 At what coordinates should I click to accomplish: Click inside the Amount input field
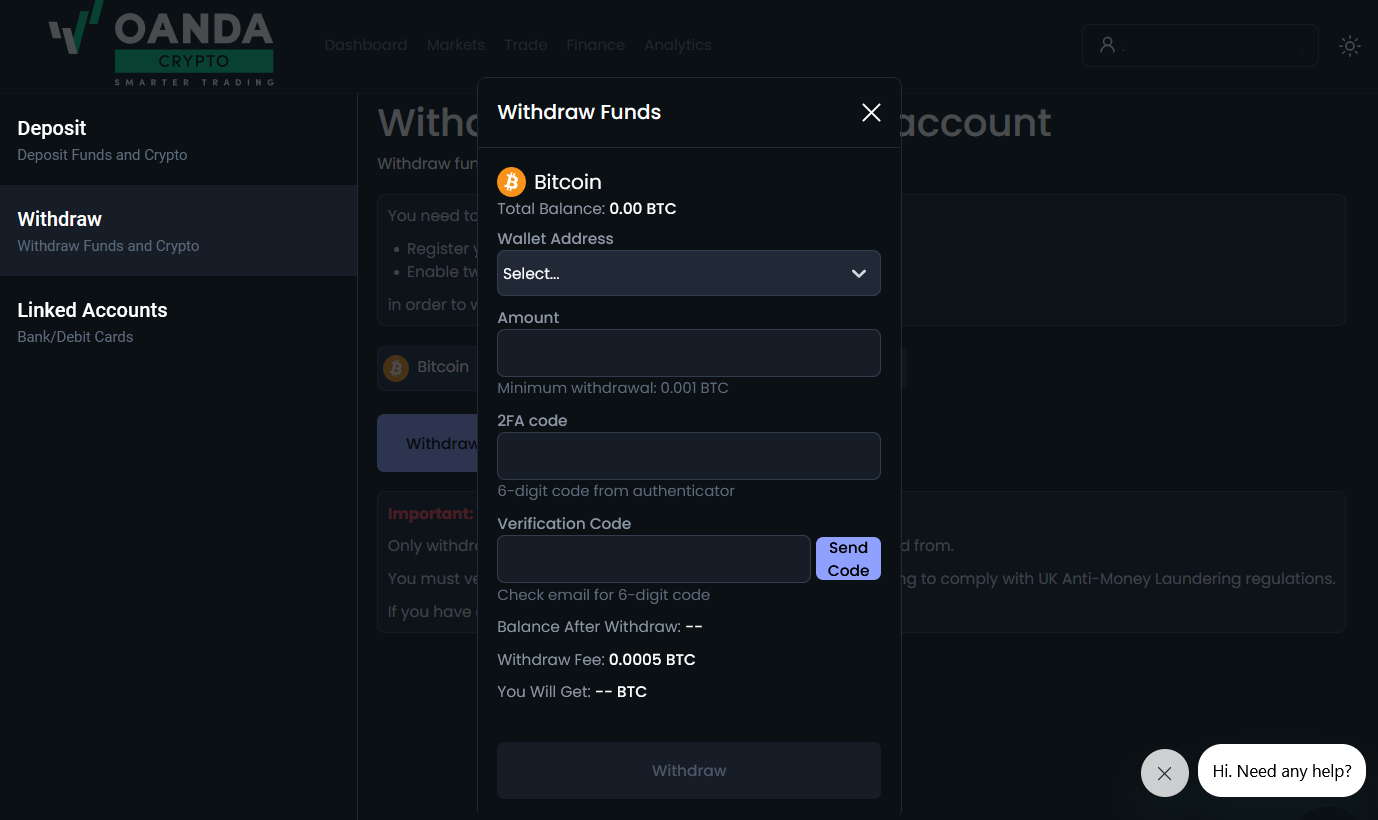[x=688, y=353]
